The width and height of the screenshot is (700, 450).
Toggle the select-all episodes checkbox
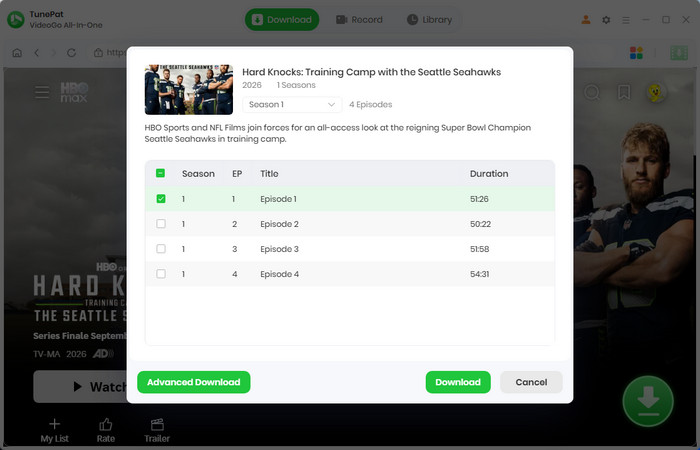[x=160, y=173]
